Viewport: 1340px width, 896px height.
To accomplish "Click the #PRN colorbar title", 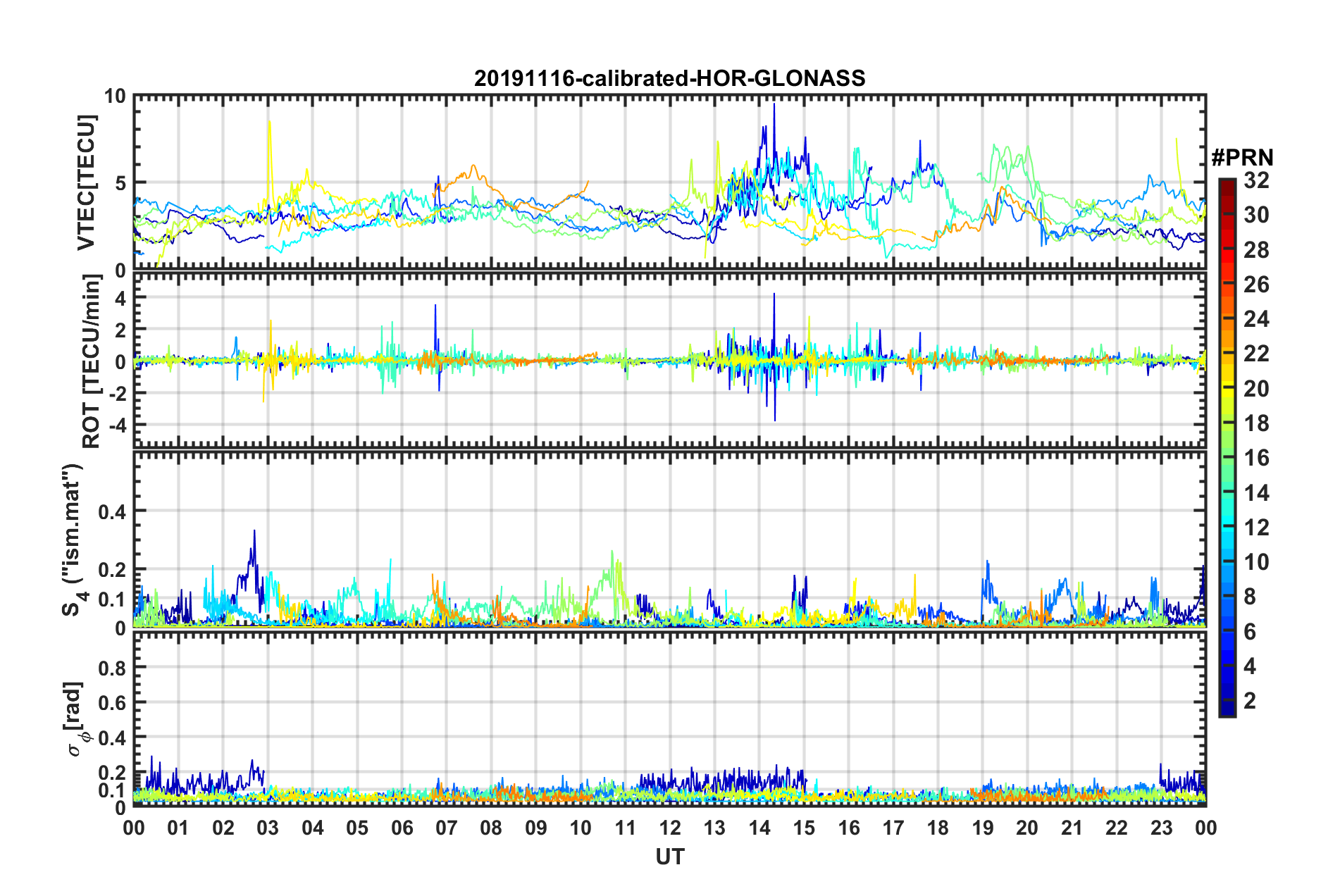I will [1242, 158].
